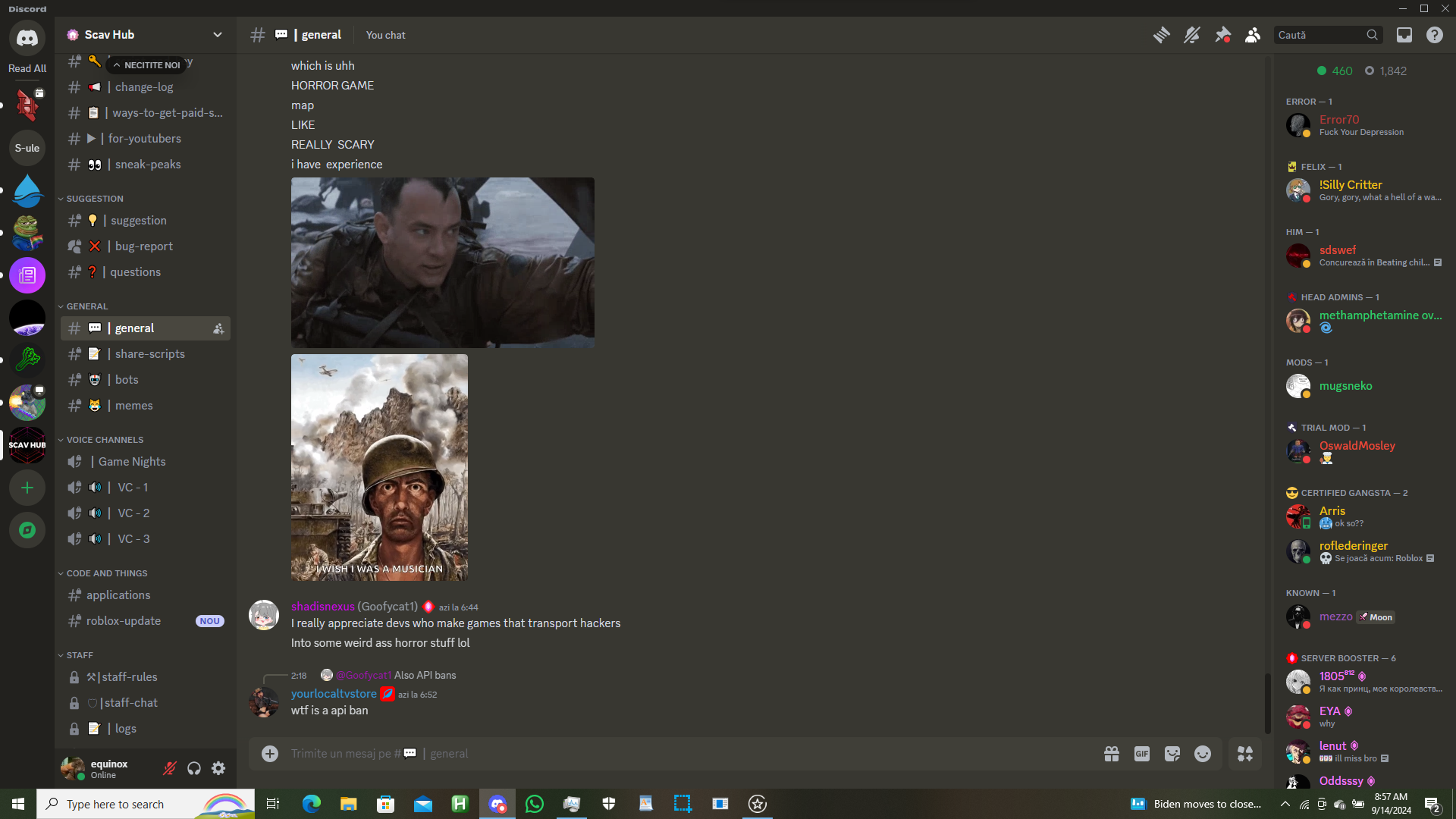The image size is (1456, 819).
Task: Collapse the VOICE CHANNELS category
Action: coord(105,440)
